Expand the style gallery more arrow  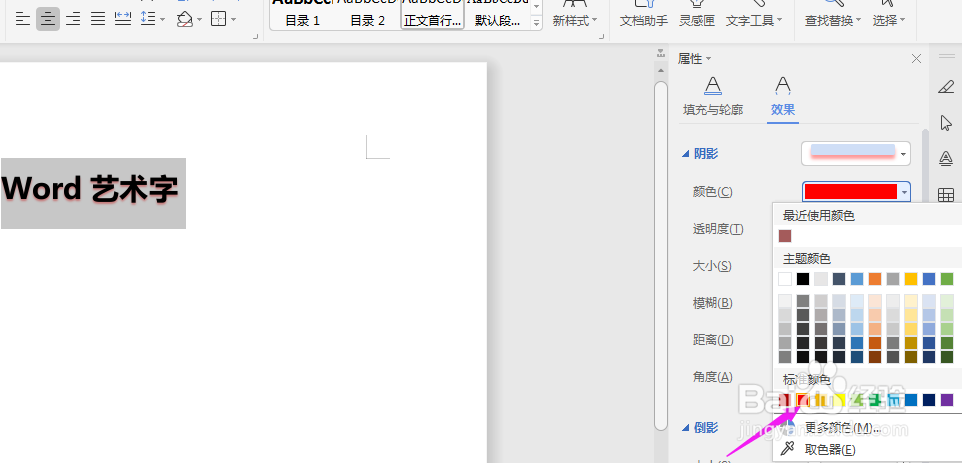[536, 23]
